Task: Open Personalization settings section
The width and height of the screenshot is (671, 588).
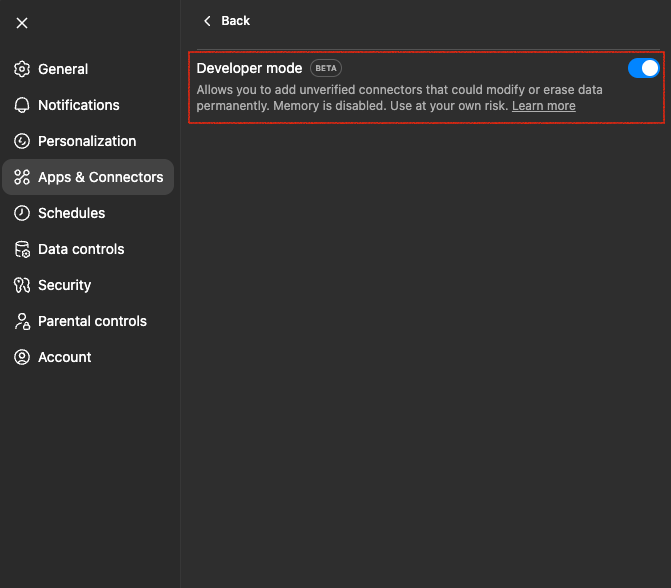Action: coord(88,141)
